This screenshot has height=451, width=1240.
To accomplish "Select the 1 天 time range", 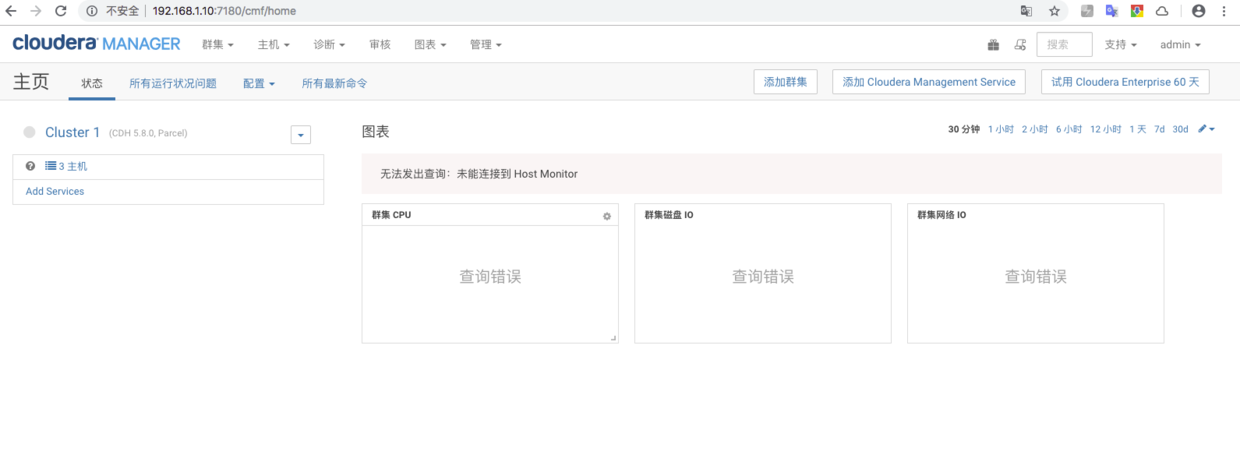I will pyautogui.click(x=1138, y=130).
